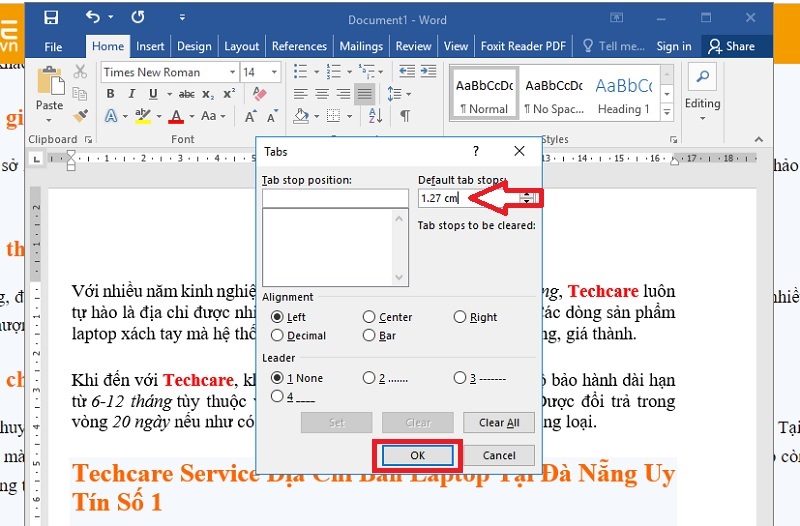This screenshot has height=526, width=800.
Task: Click the Justify alignment icon
Action: tap(365, 94)
